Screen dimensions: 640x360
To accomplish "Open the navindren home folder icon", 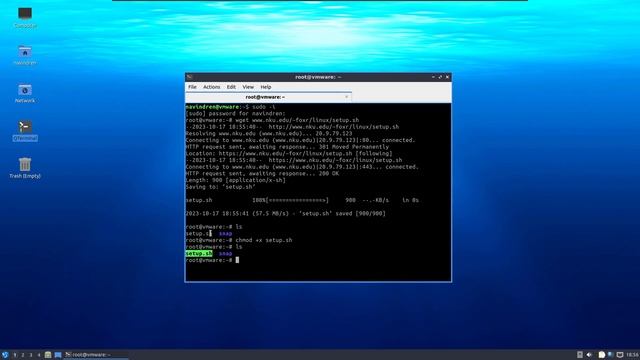I will 25,55.
